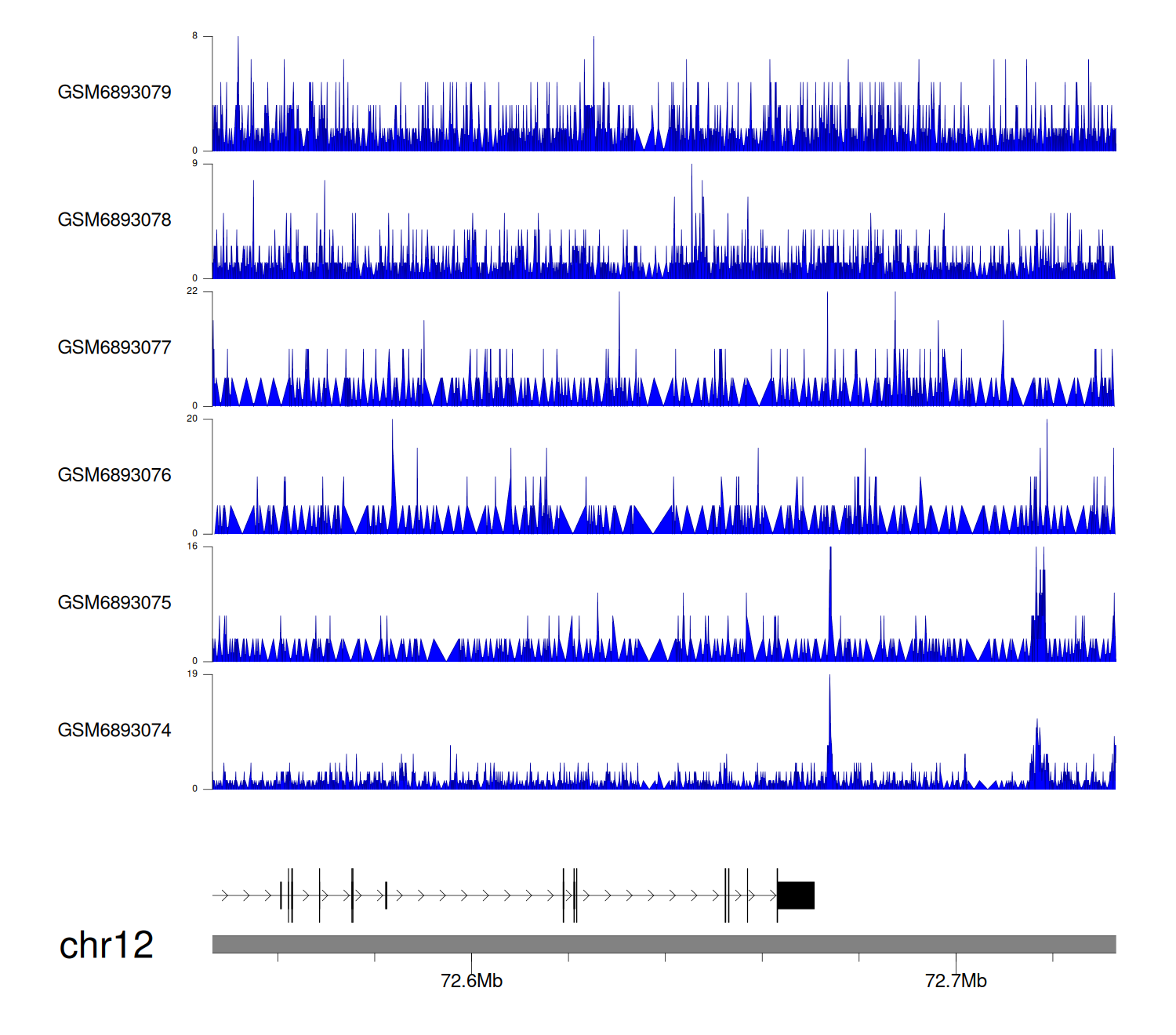Click y-axis maximum value 19
This screenshot has height=1035, width=1176.
click(192, 674)
